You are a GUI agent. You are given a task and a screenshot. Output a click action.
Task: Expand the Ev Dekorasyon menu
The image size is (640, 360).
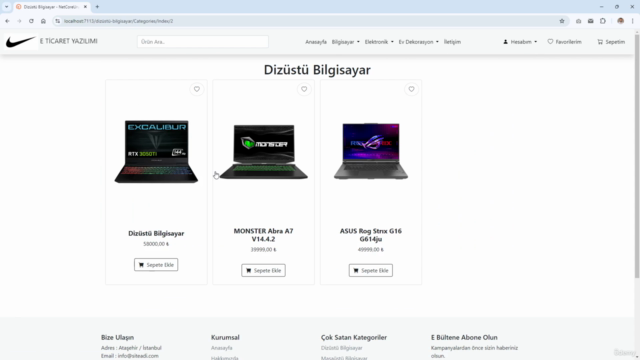pyautogui.click(x=419, y=42)
